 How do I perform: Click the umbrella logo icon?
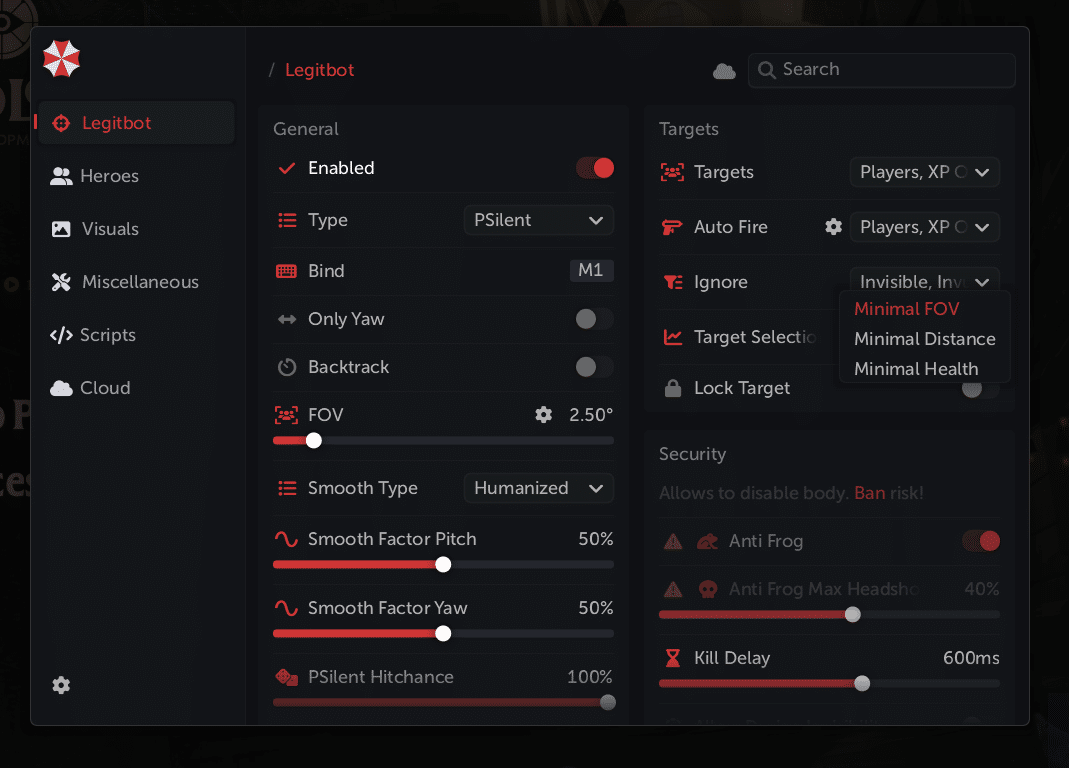(x=61, y=60)
